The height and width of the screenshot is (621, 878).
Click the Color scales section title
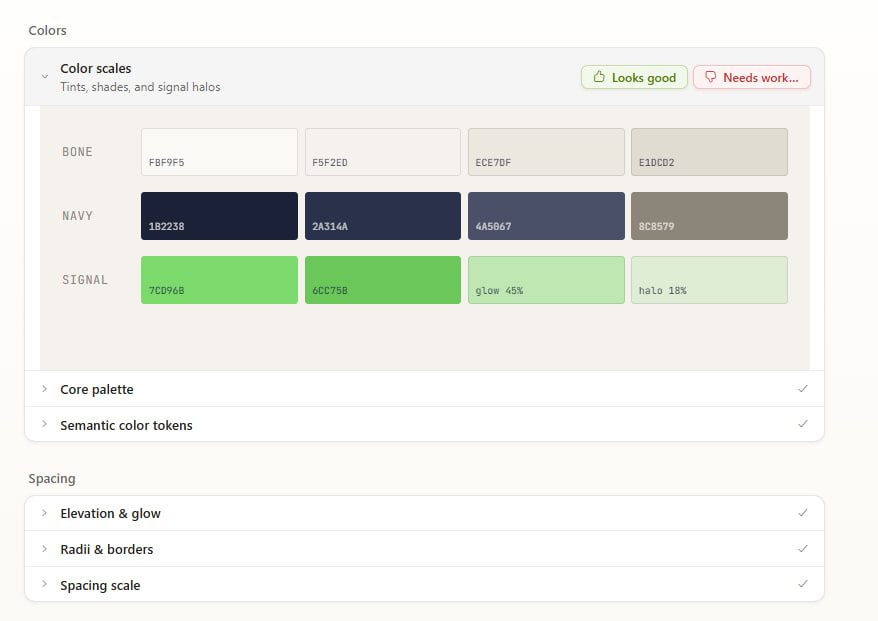[x=96, y=68]
